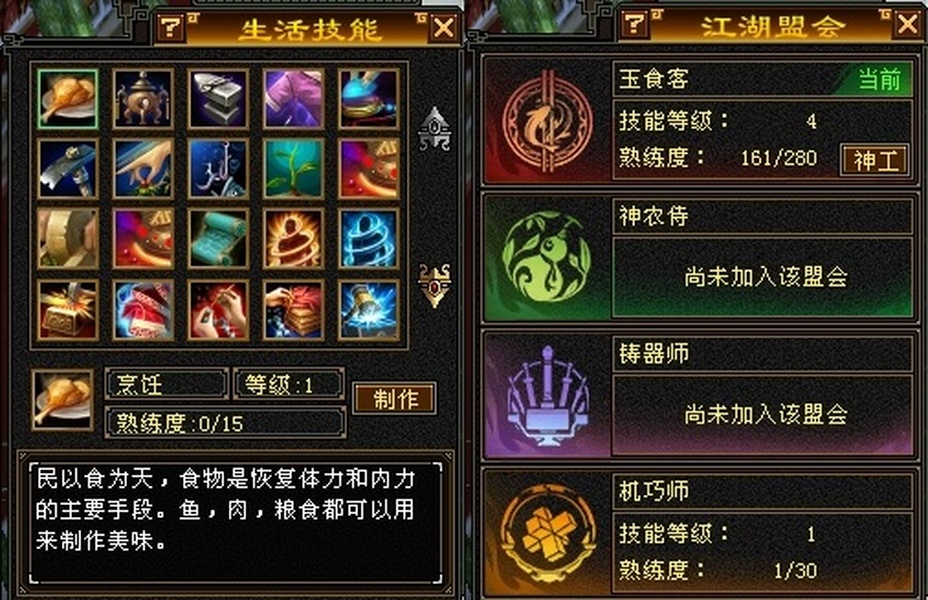Select the blue swirling figure skill icon
This screenshot has width=928, height=600.
[369, 238]
